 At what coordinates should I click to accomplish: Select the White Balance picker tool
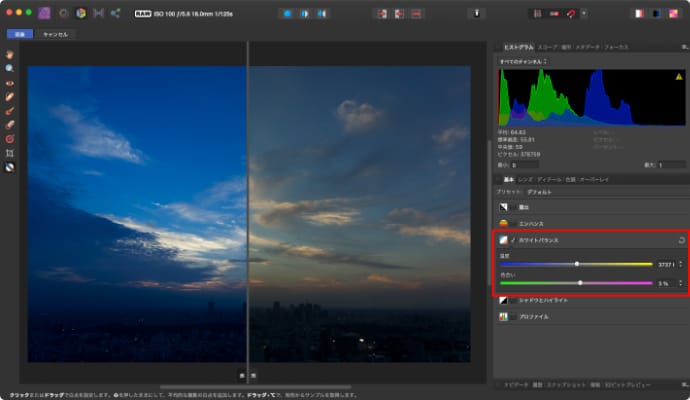[10, 167]
